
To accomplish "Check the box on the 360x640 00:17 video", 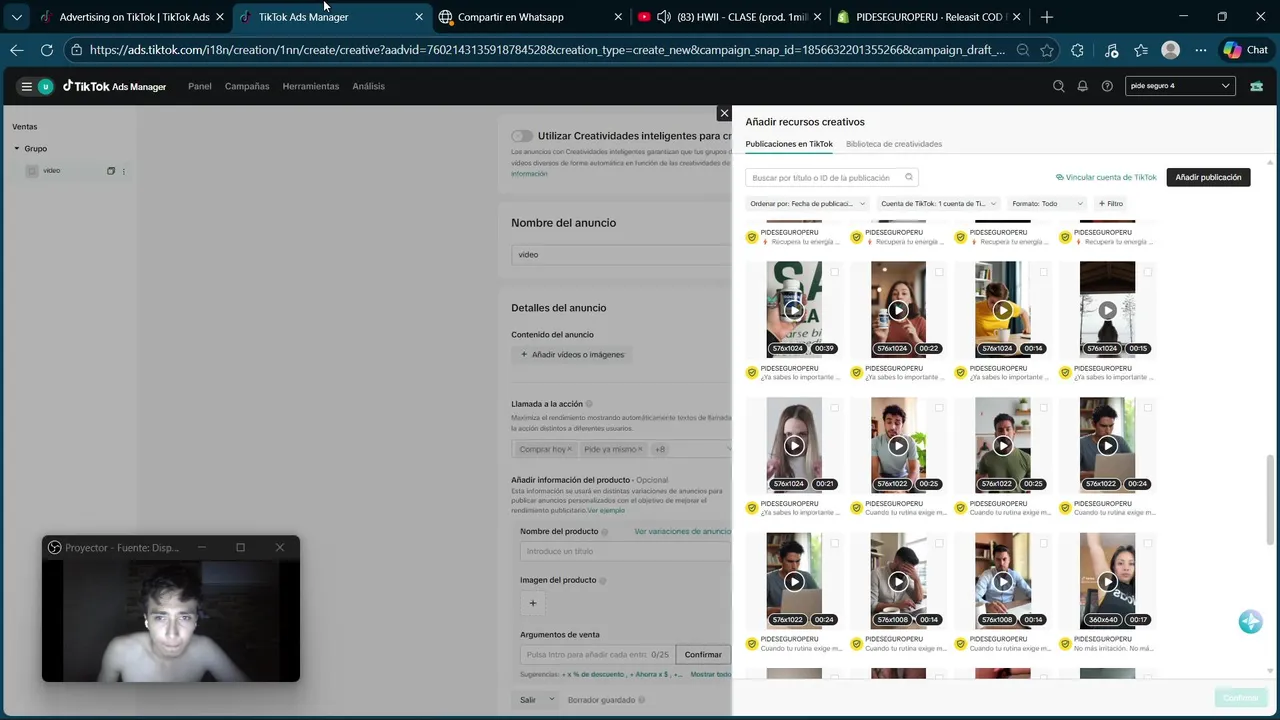I will (1148, 543).
